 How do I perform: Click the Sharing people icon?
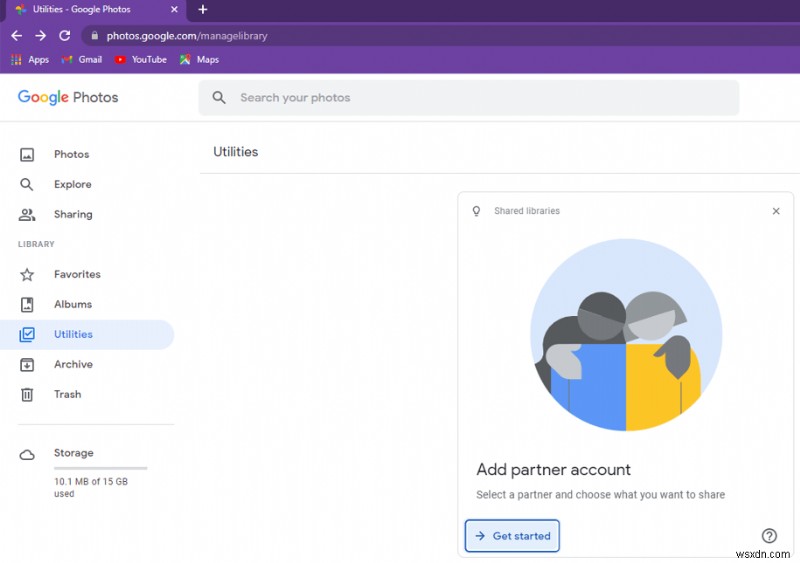pos(27,214)
